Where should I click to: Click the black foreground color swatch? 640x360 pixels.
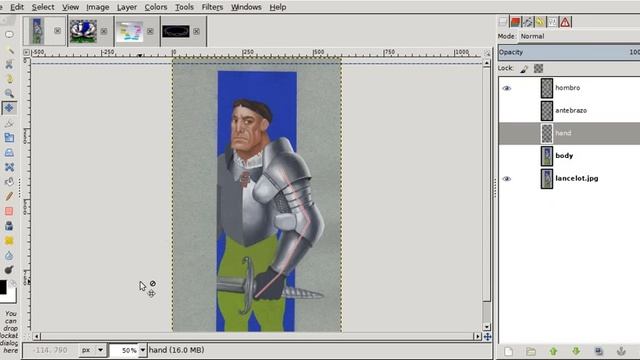click(x=3, y=286)
